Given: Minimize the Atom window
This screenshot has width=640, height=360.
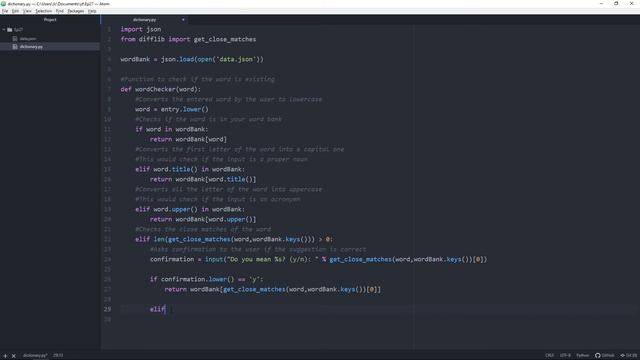Looking at the screenshot, I should pos(601,4).
